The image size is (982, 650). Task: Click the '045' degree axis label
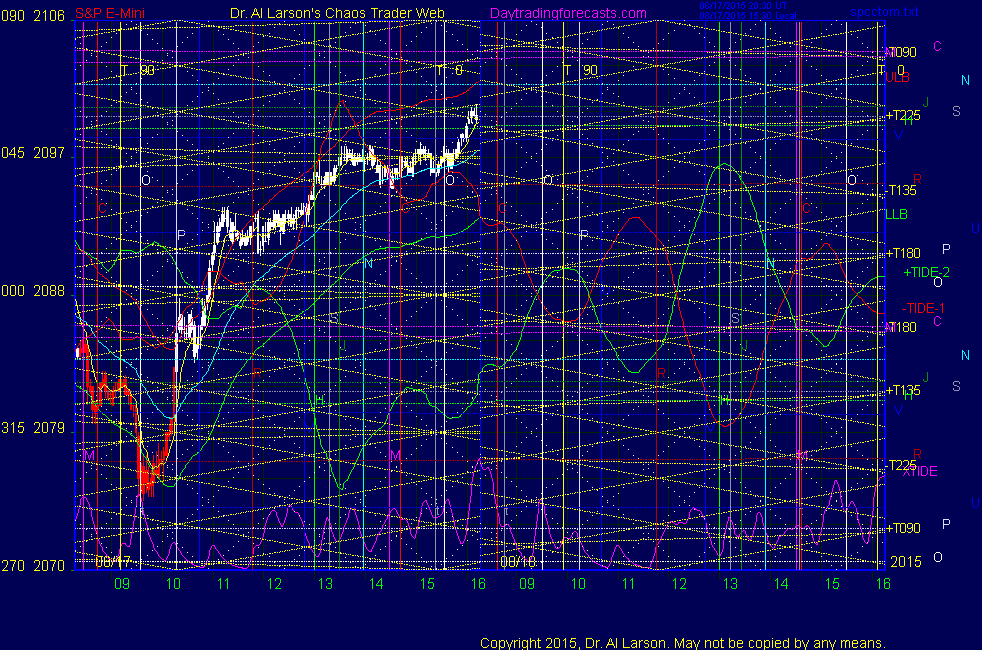click(x=13, y=153)
